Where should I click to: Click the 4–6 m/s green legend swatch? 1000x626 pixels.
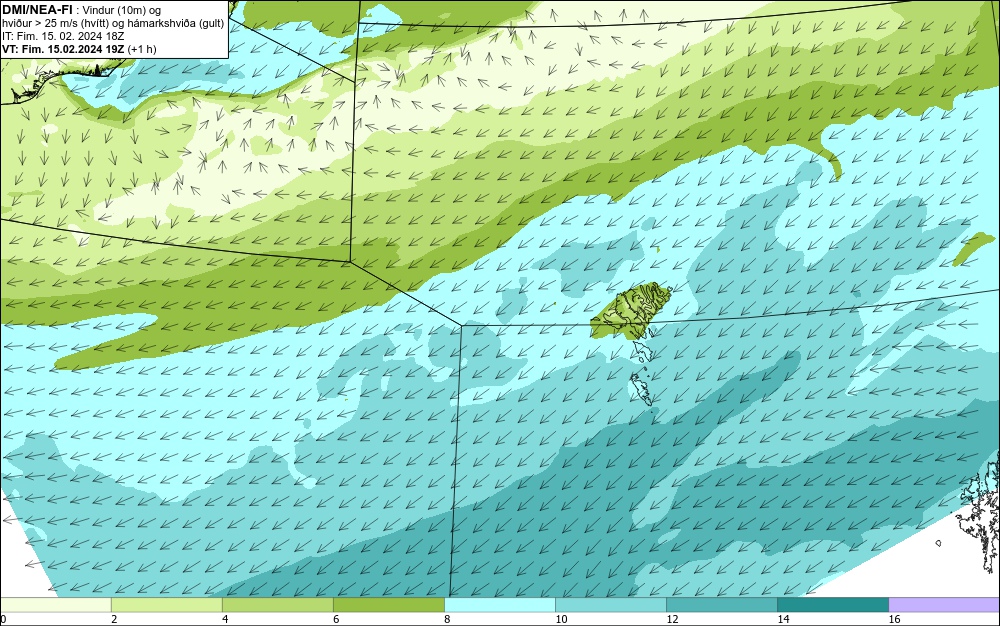277,604
